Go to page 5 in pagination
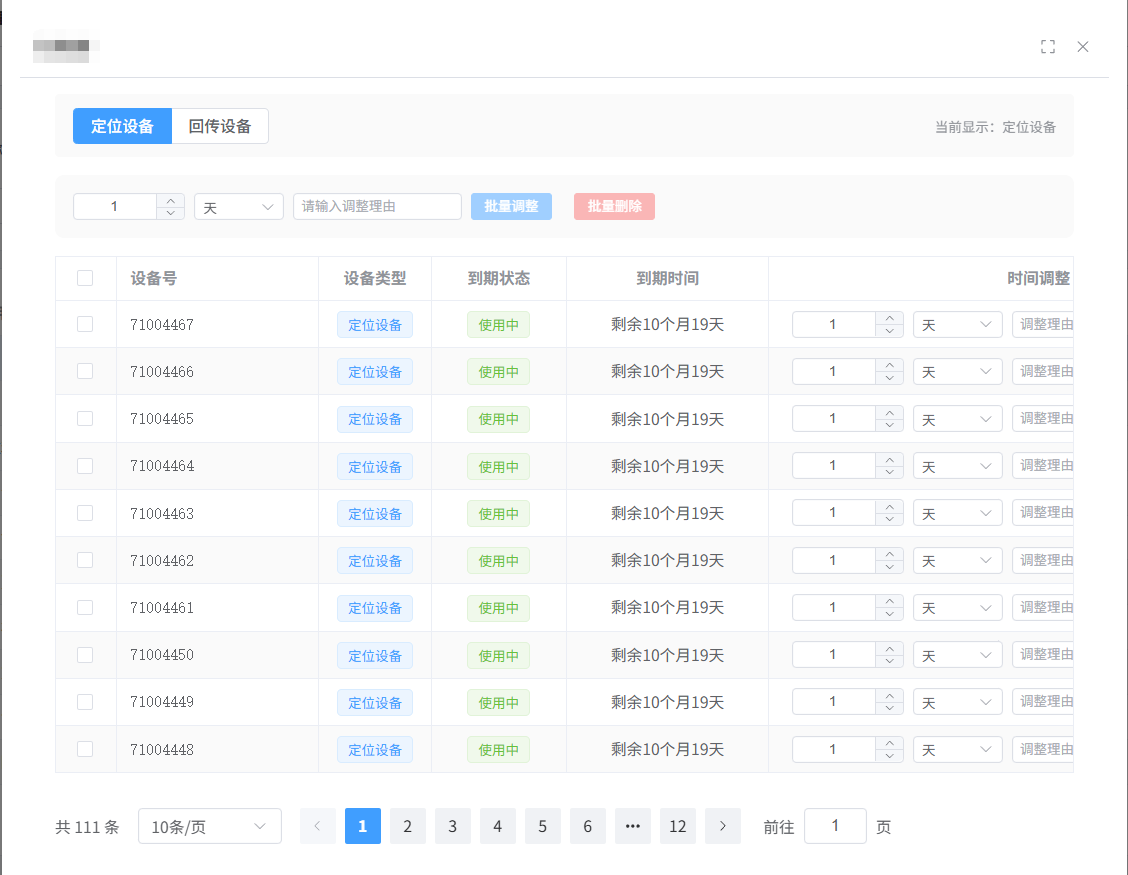Viewport: 1128px width, 875px height. coord(542,826)
